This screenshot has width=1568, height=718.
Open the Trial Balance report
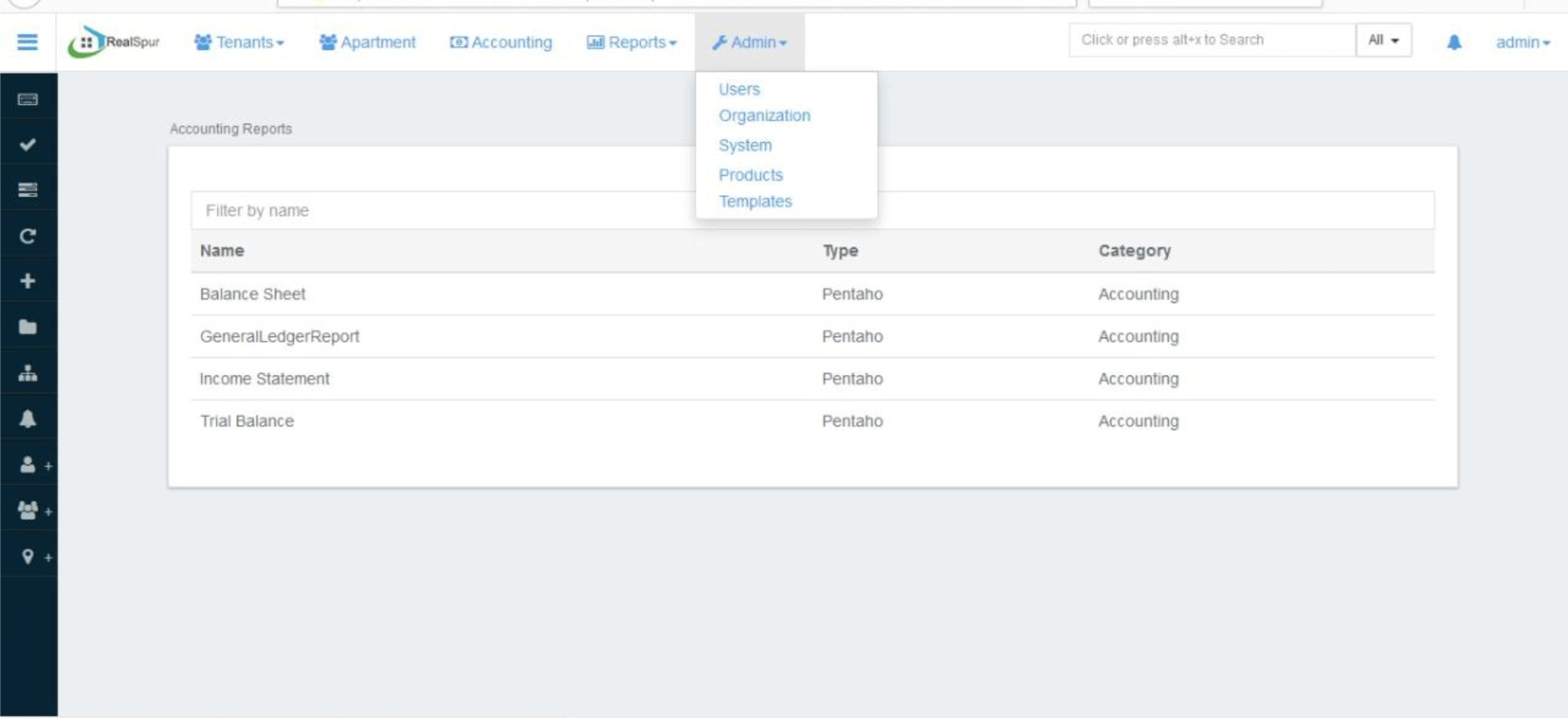click(247, 422)
